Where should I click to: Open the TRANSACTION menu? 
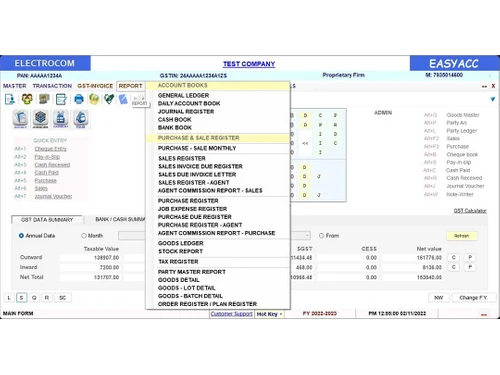coord(52,86)
